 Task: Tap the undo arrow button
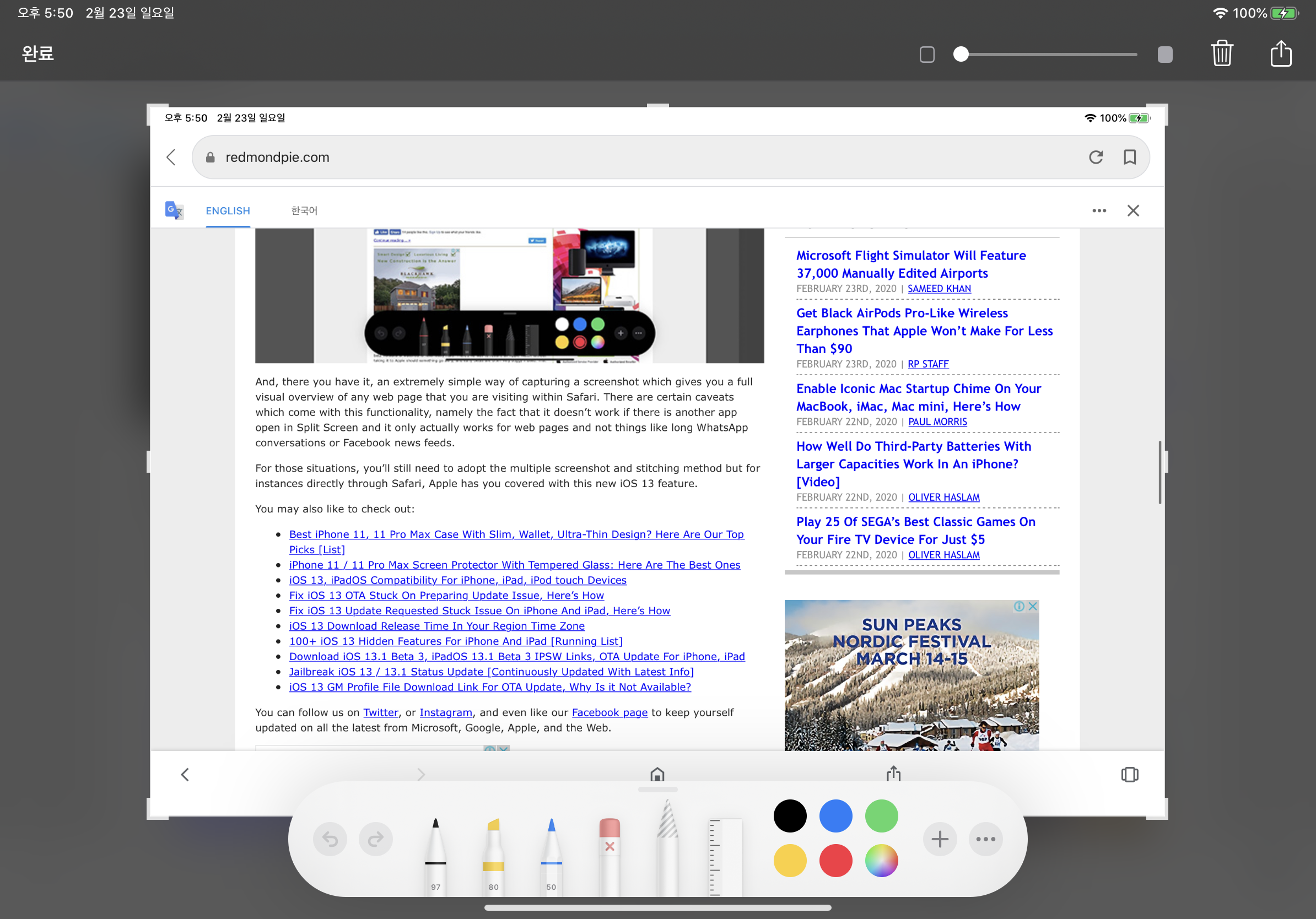[330, 839]
